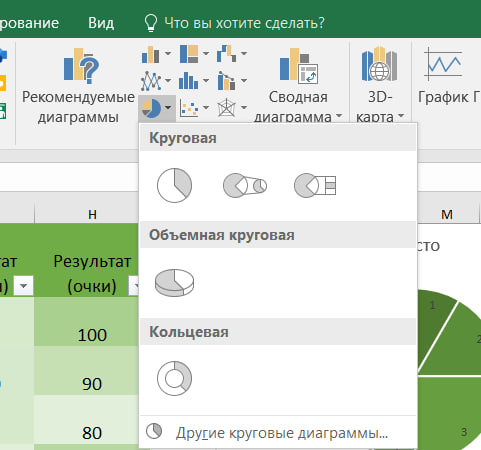Expand the radar chart dropdown arrow
The width and height of the screenshot is (481, 450).
[244, 107]
